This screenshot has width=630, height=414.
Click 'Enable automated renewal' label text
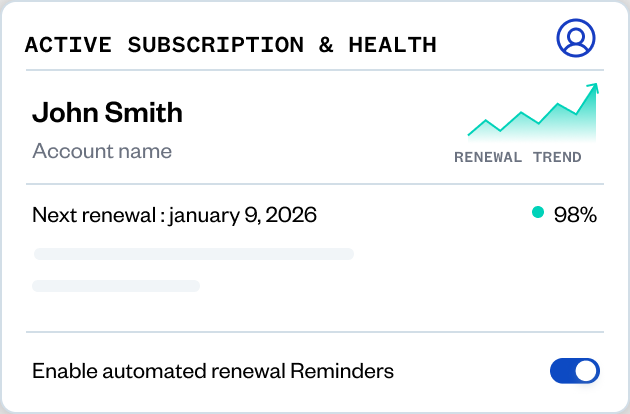click(x=158, y=371)
